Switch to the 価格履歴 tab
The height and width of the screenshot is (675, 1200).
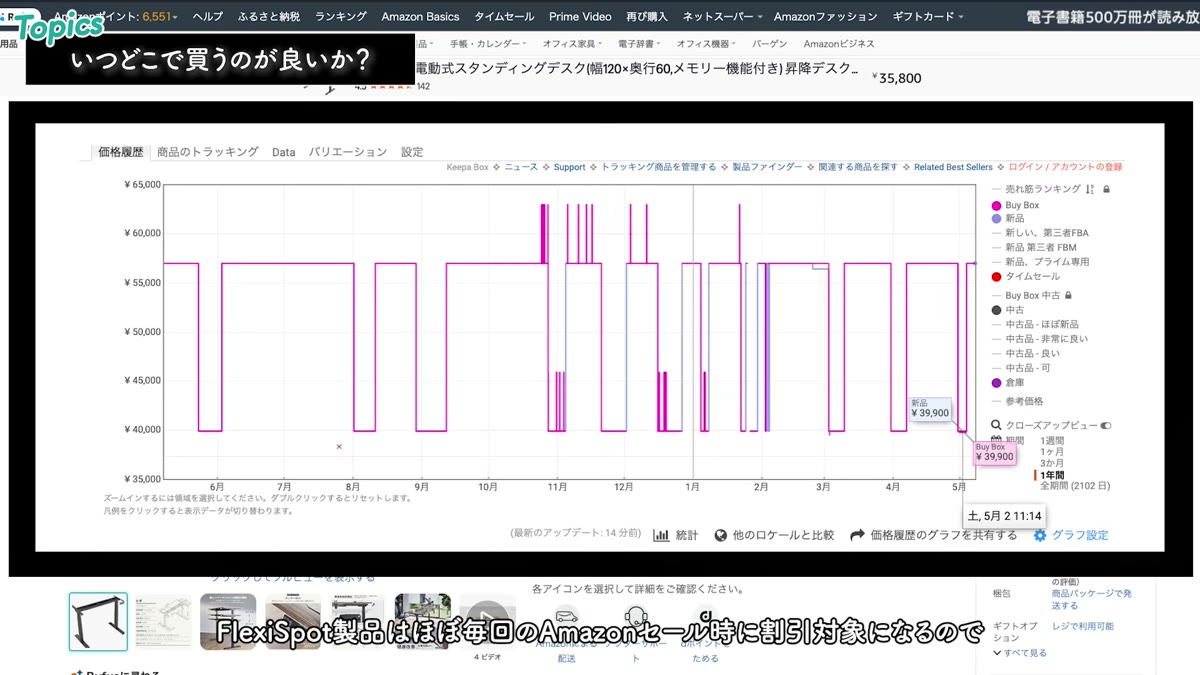(120, 152)
